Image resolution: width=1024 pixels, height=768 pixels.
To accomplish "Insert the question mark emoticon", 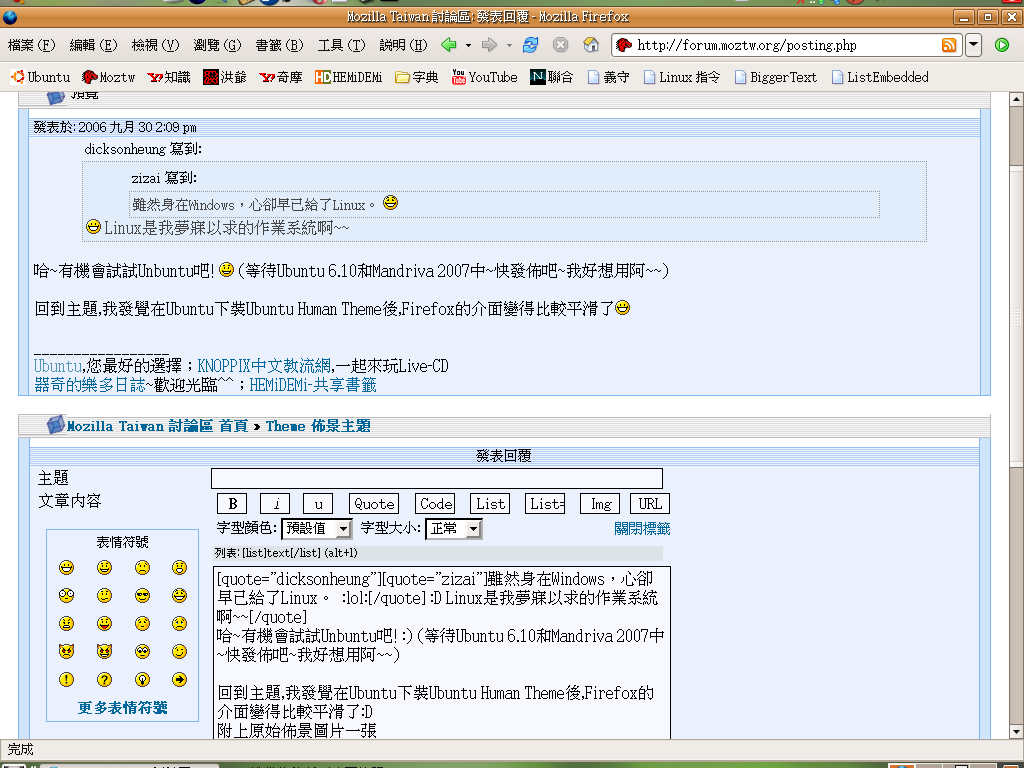I will [104, 680].
